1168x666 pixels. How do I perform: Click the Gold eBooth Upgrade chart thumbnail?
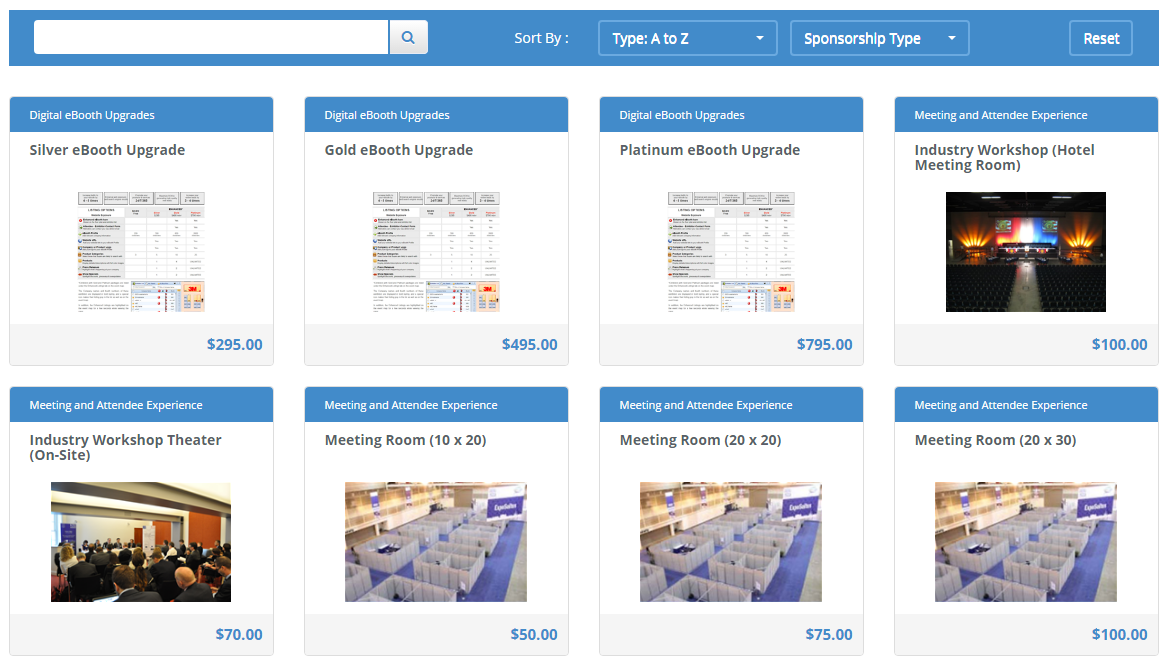coord(436,252)
